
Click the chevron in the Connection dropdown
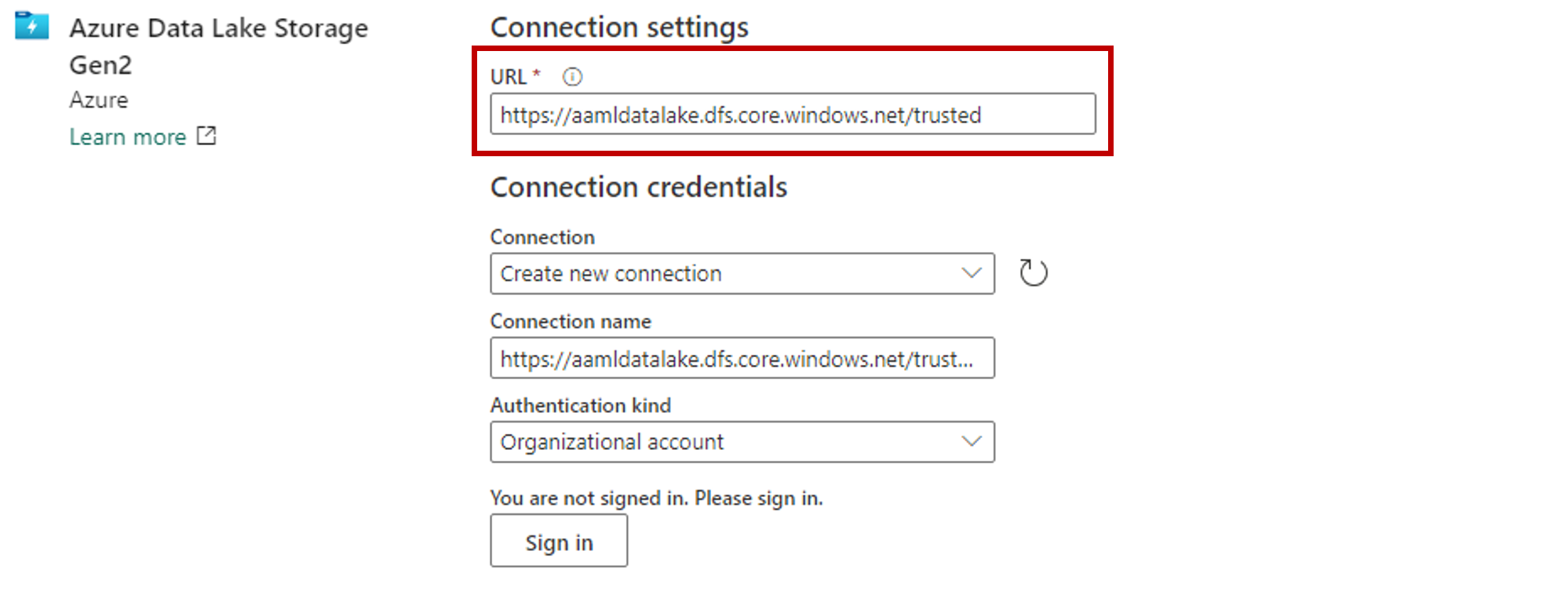[x=972, y=273]
